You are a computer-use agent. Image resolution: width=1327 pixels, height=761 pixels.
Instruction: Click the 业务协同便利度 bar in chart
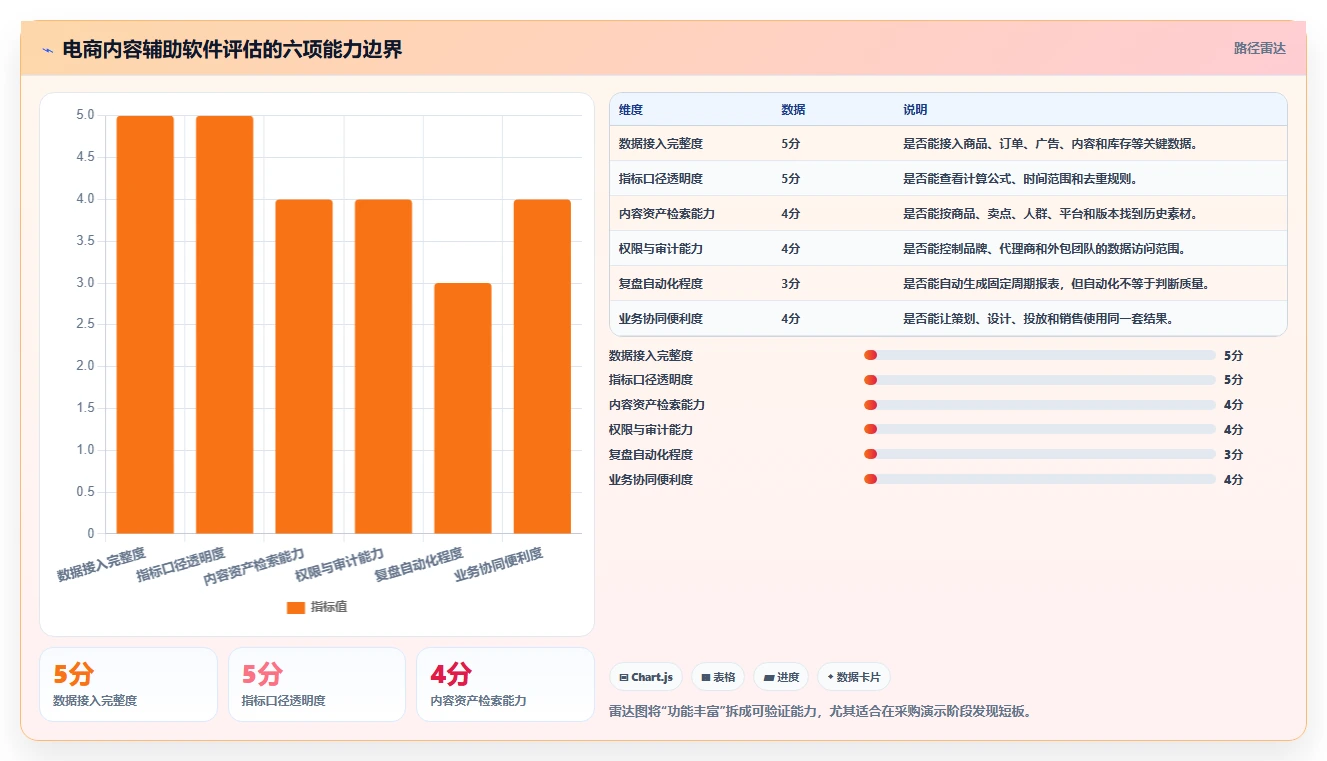click(542, 366)
